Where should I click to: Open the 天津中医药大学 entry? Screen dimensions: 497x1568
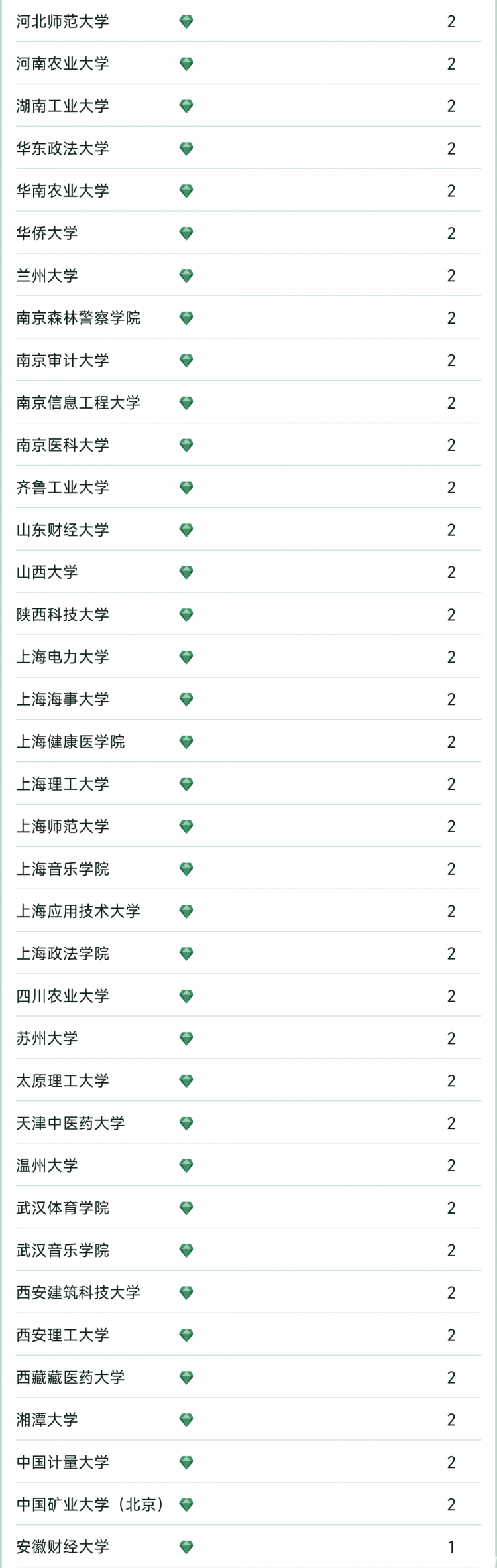point(71,1123)
